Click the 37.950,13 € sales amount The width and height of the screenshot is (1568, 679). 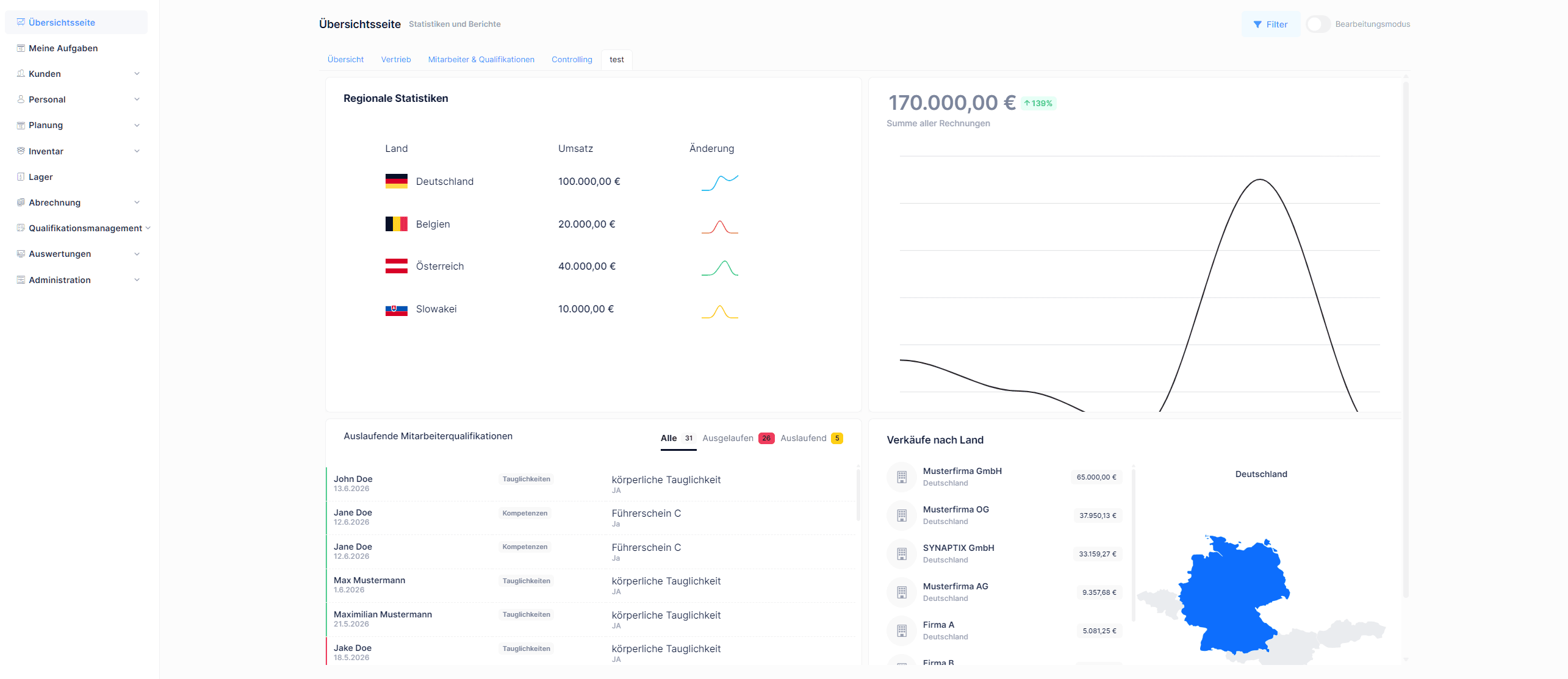1098,516
